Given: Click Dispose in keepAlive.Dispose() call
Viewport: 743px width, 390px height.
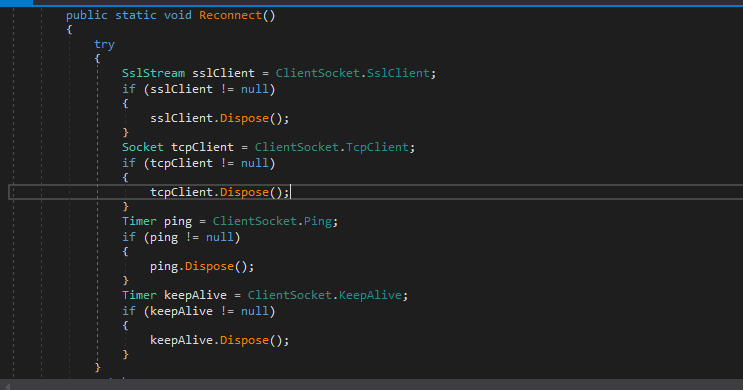Looking at the screenshot, I should pyautogui.click(x=245, y=340).
